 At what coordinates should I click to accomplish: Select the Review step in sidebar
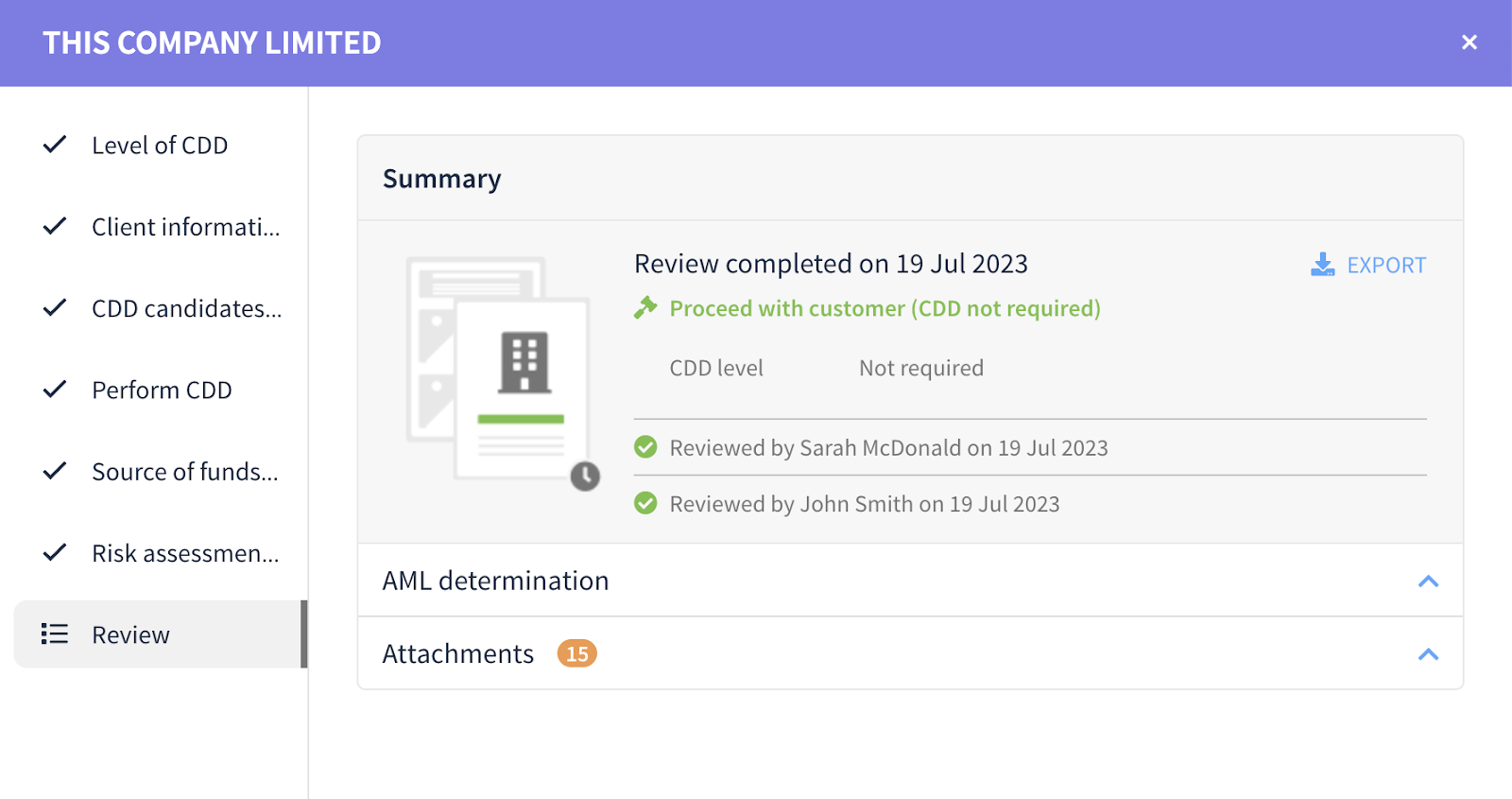[161, 634]
